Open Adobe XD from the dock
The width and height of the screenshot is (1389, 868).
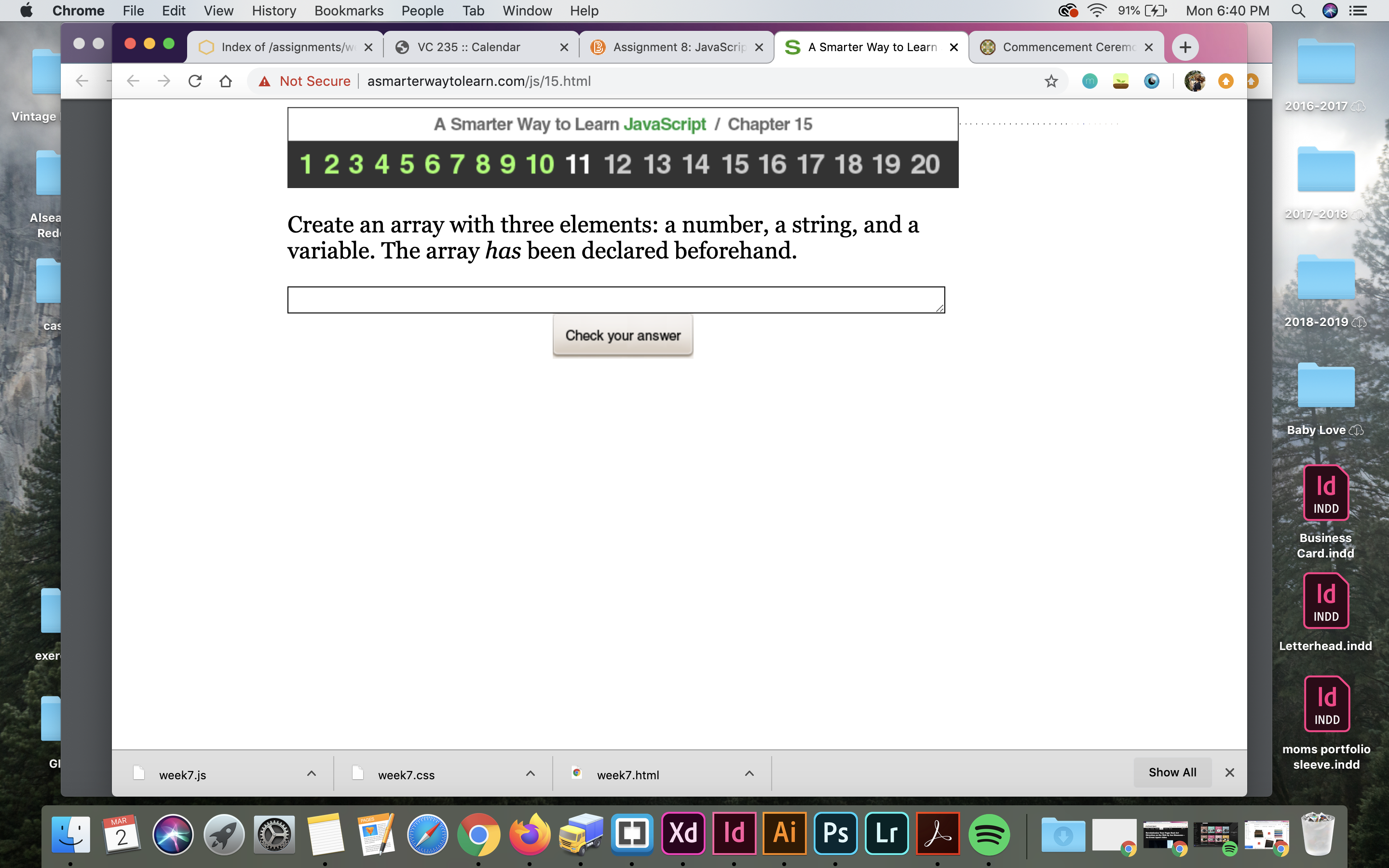(x=683, y=834)
